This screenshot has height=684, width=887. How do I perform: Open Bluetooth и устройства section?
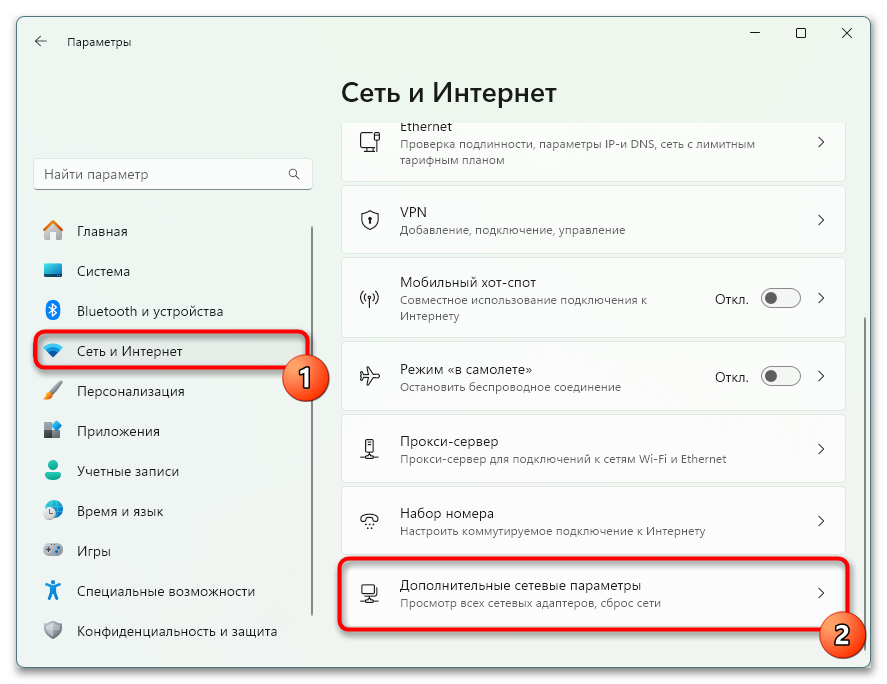pos(172,311)
